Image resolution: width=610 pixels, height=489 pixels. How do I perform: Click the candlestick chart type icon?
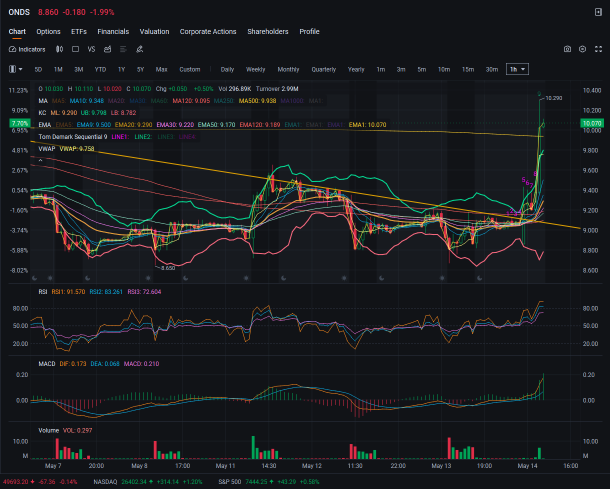[x=59, y=49]
